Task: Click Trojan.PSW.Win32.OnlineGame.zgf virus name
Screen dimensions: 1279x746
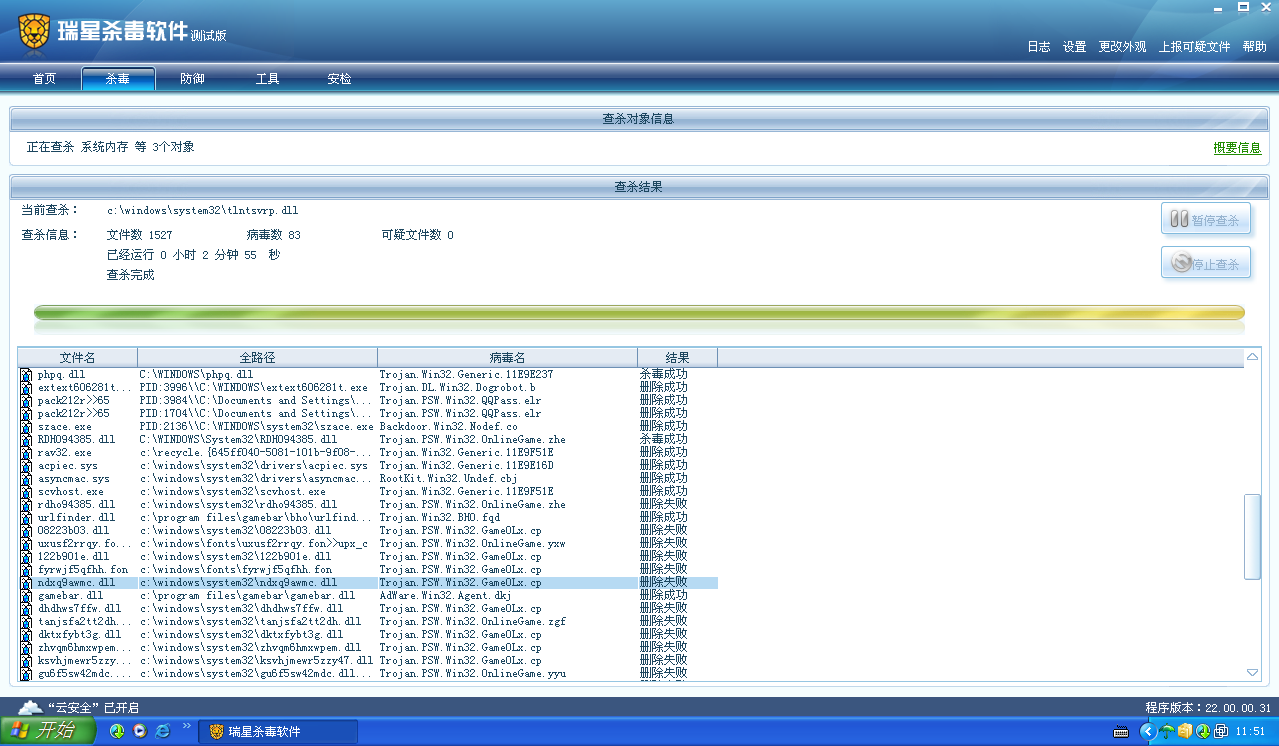Action: click(x=472, y=621)
